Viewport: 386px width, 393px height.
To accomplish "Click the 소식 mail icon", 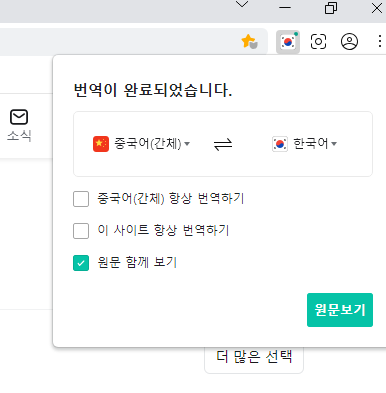I will click(19, 117).
